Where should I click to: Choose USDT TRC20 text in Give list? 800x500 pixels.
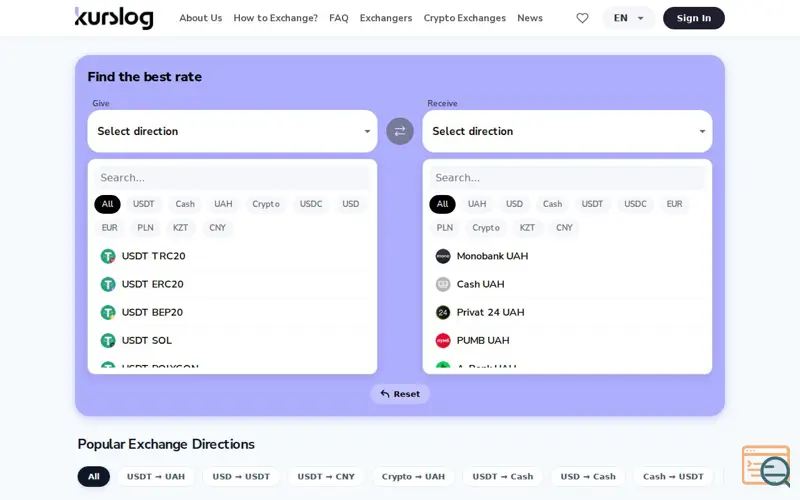[154, 256]
